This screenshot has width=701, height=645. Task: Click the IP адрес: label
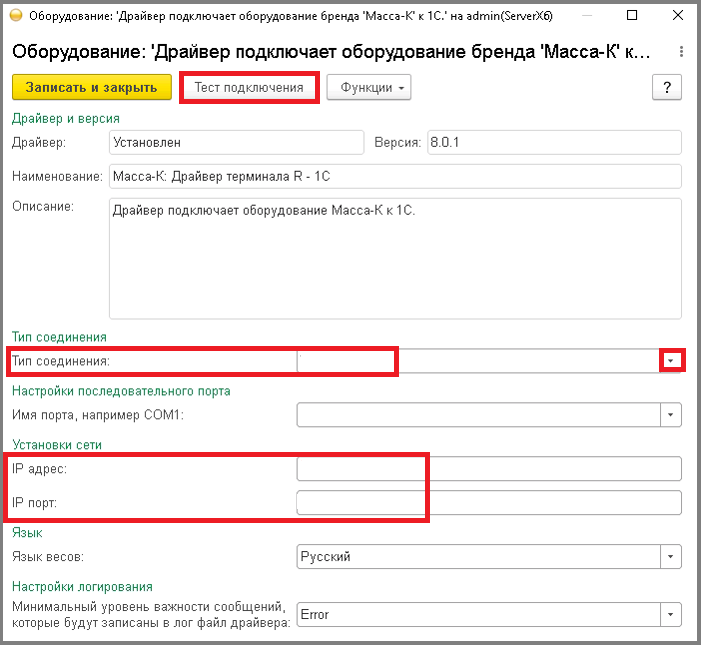39,469
